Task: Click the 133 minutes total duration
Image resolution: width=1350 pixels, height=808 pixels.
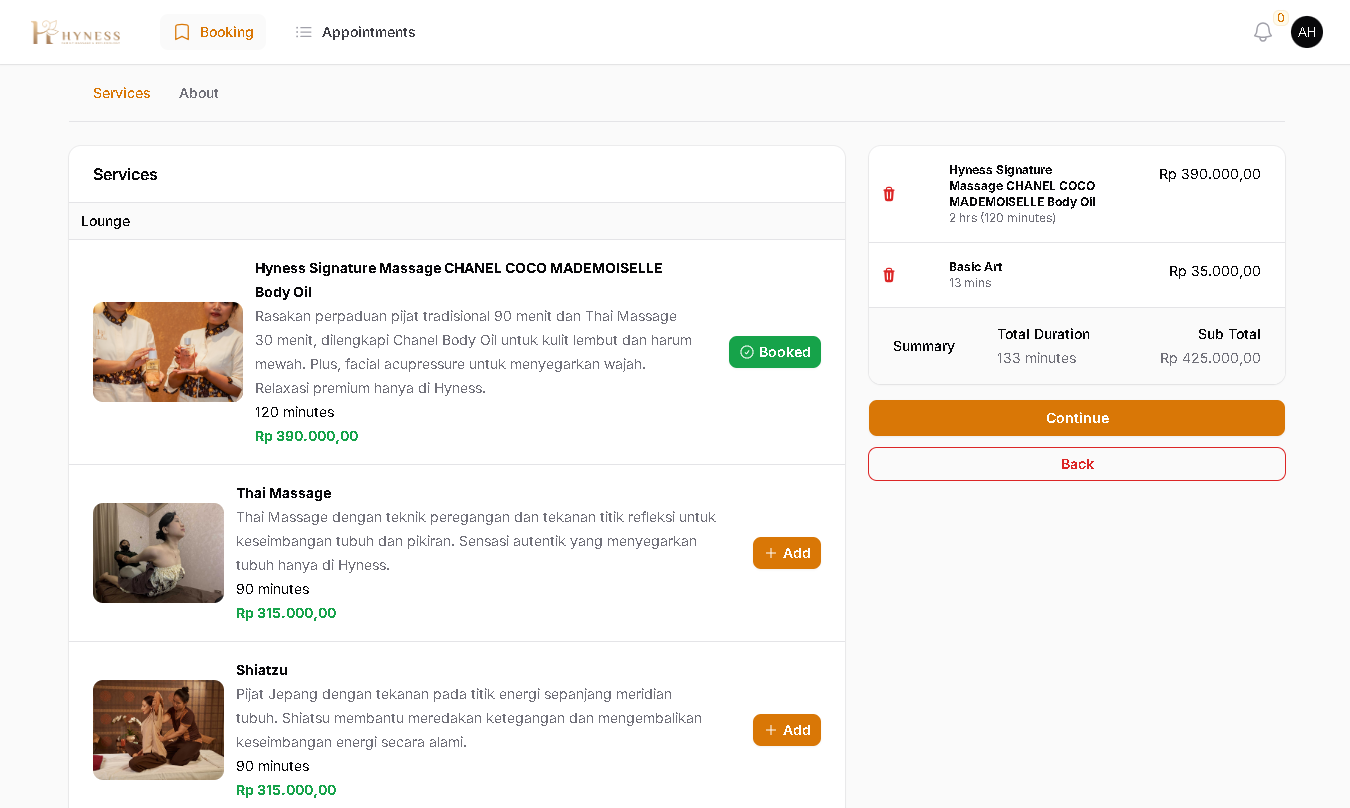Action: [1037, 358]
